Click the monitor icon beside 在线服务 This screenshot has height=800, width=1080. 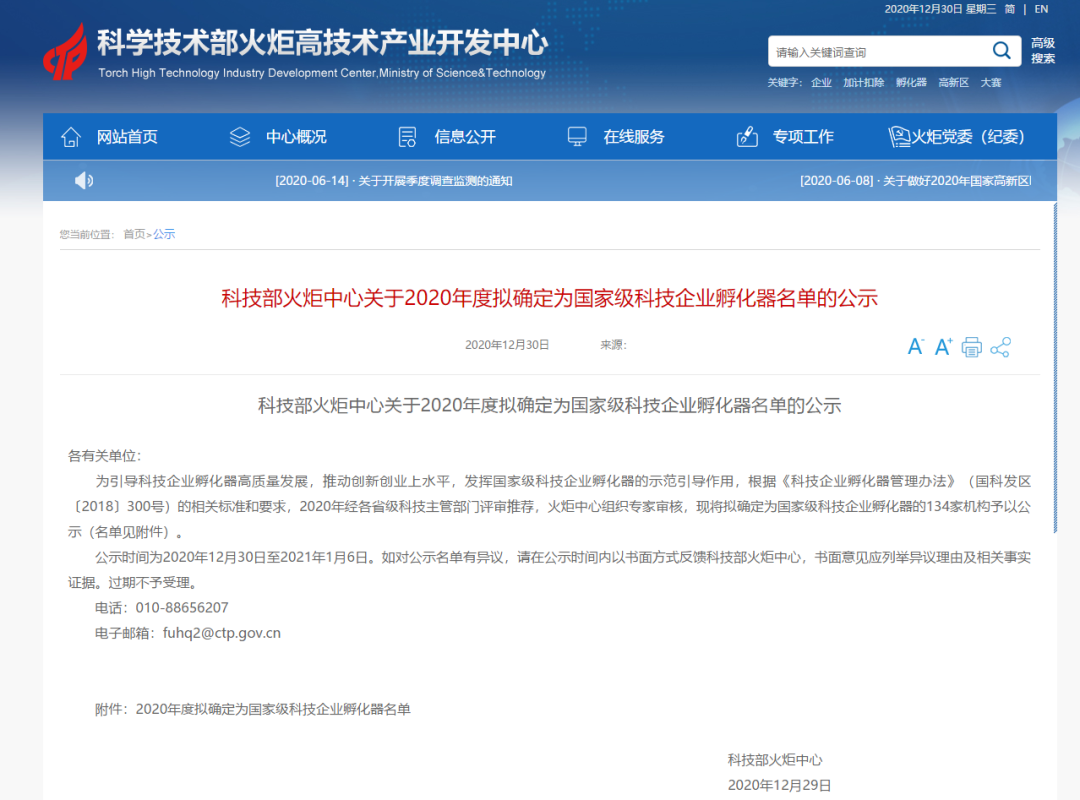click(x=577, y=137)
